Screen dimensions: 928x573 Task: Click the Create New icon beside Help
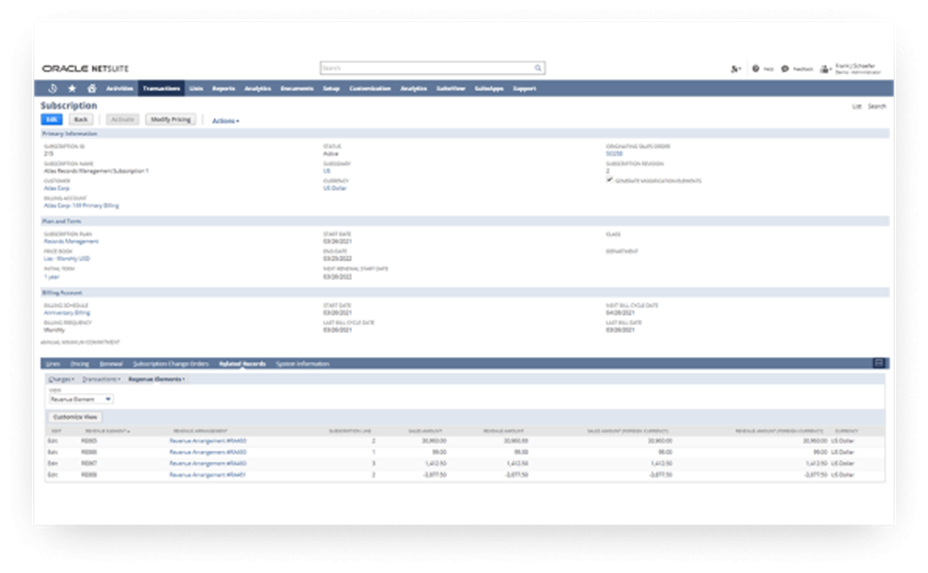(x=736, y=68)
